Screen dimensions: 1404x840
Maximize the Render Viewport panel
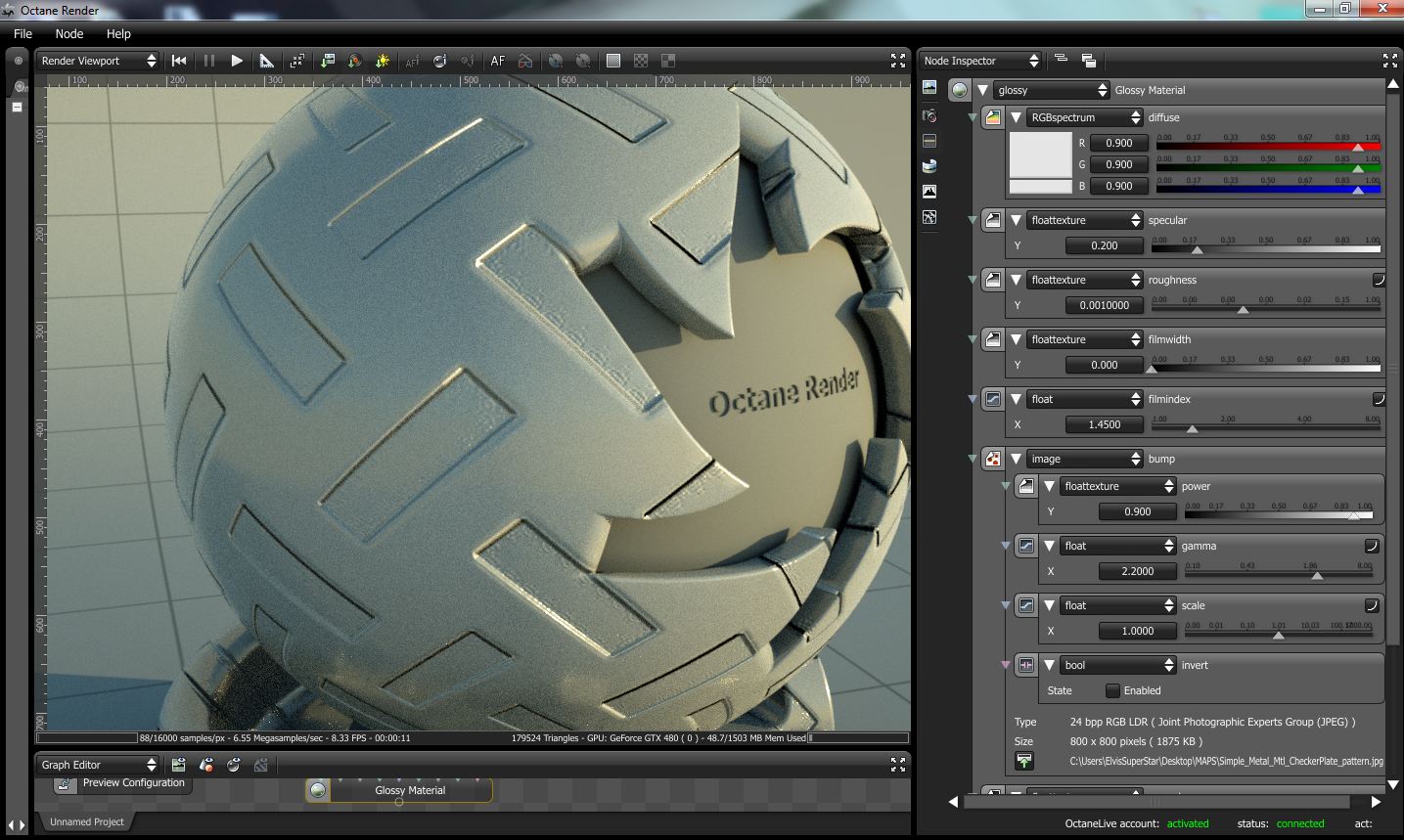898,61
